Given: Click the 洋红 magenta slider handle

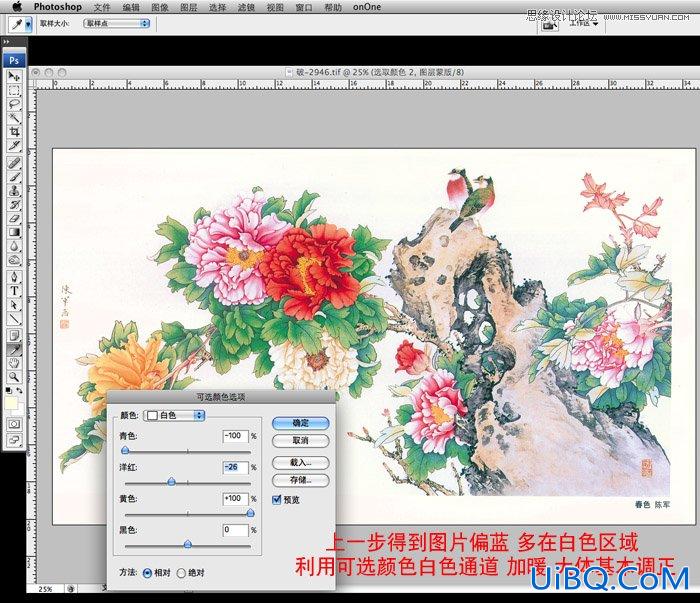Looking at the screenshot, I should (171, 482).
